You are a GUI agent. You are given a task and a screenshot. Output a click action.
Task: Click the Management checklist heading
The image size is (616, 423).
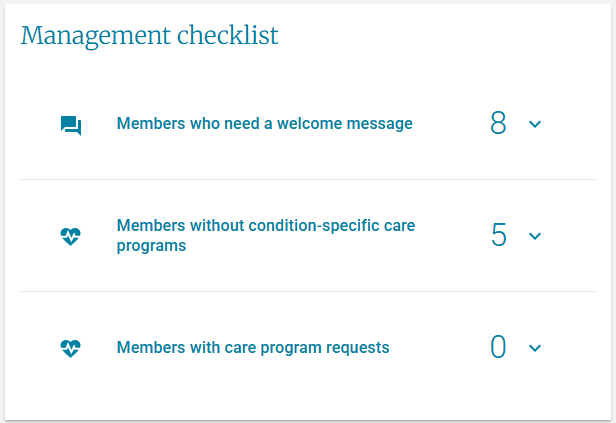(x=149, y=36)
